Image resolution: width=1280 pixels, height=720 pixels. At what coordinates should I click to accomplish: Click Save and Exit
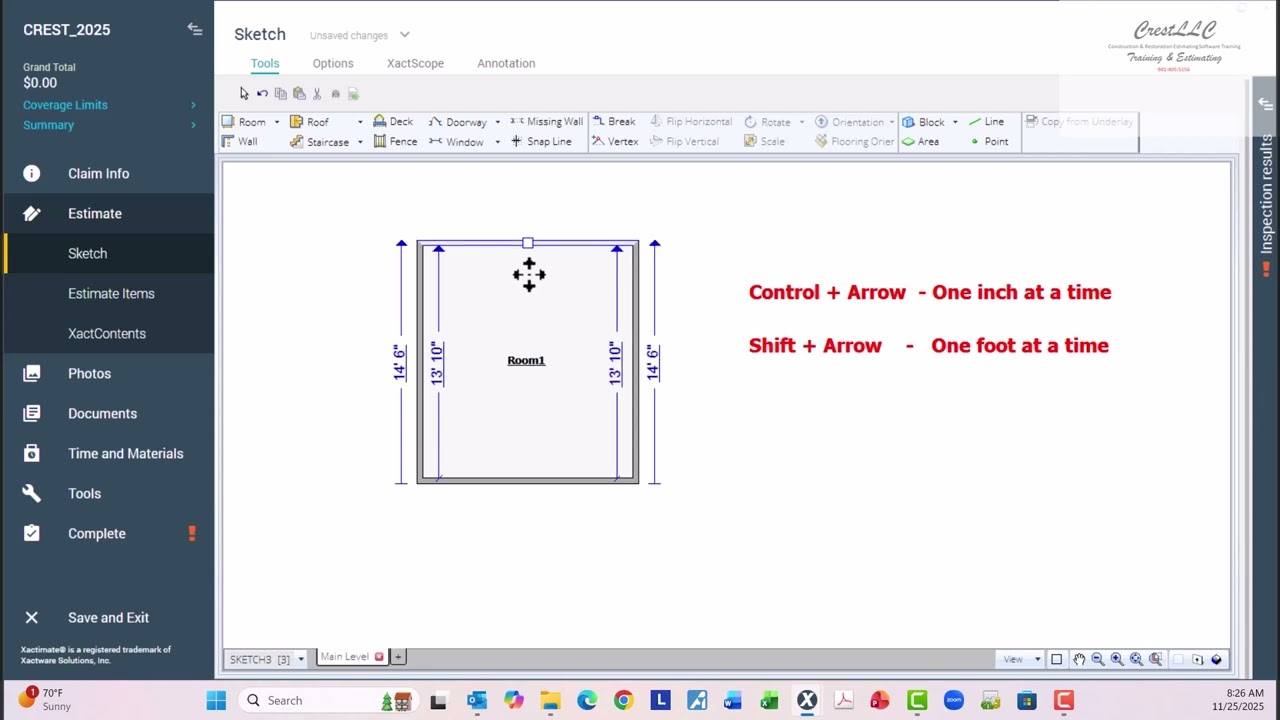click(x=109, y=617)
